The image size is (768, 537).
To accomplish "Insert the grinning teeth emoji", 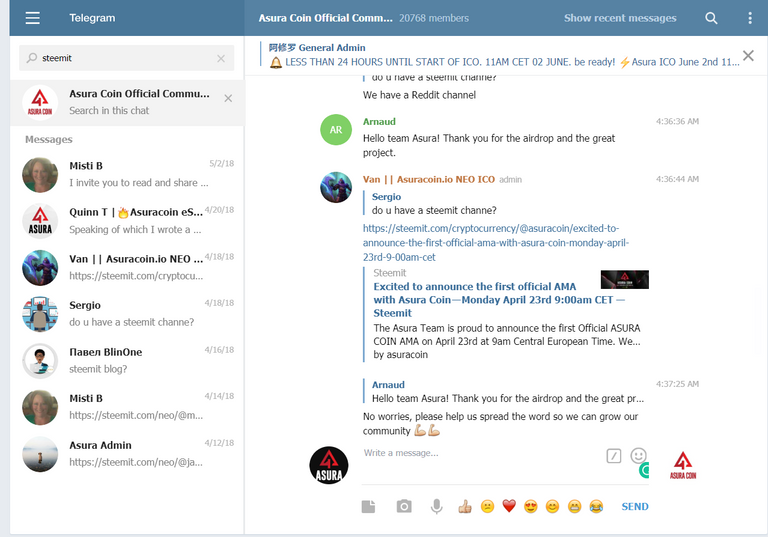I will [x=575, y=507].
